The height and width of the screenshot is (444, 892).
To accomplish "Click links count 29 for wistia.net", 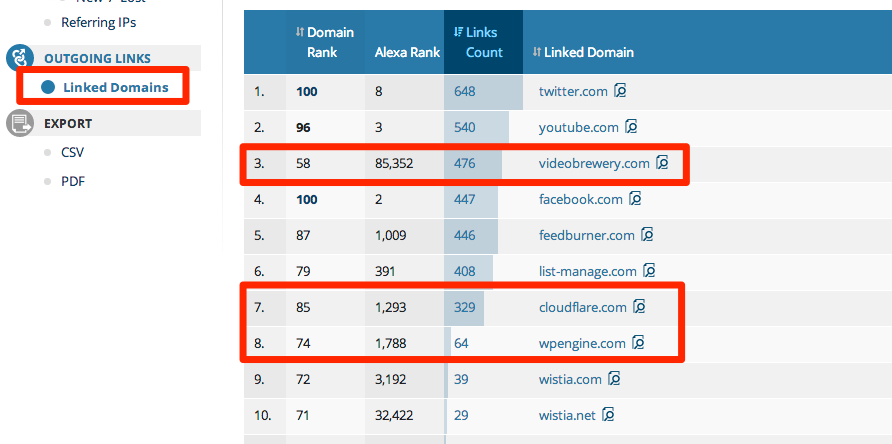I will tap(461, 416).
